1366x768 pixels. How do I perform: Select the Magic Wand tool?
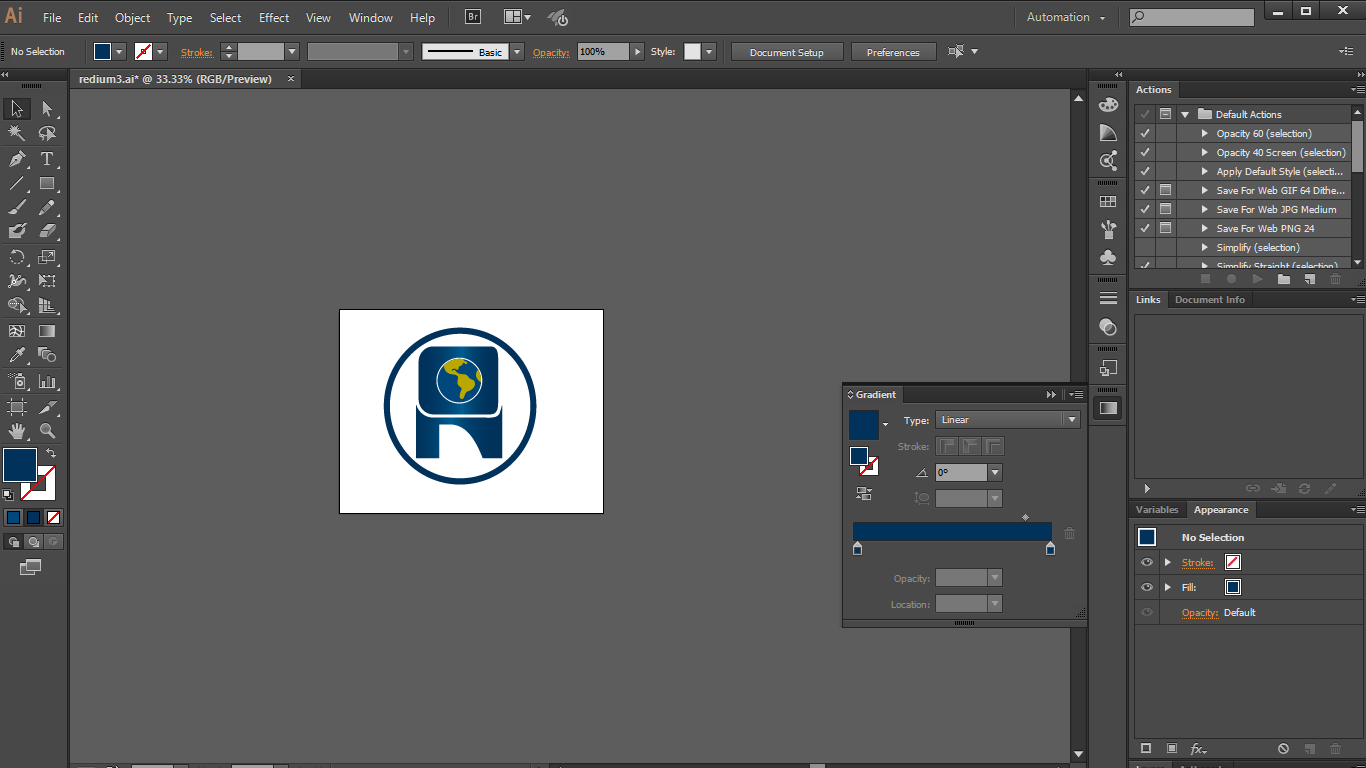tap(17, 133)
